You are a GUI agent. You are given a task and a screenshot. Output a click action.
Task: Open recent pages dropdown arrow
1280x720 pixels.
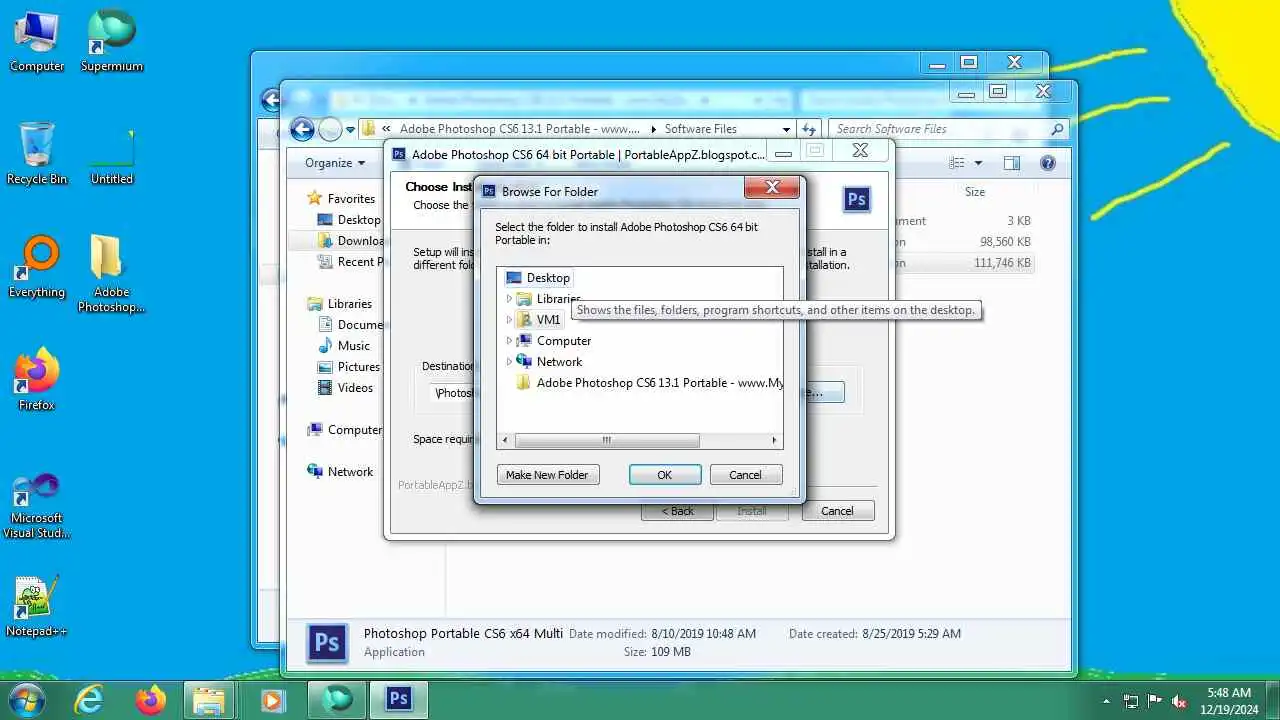[x=350, y=129]
